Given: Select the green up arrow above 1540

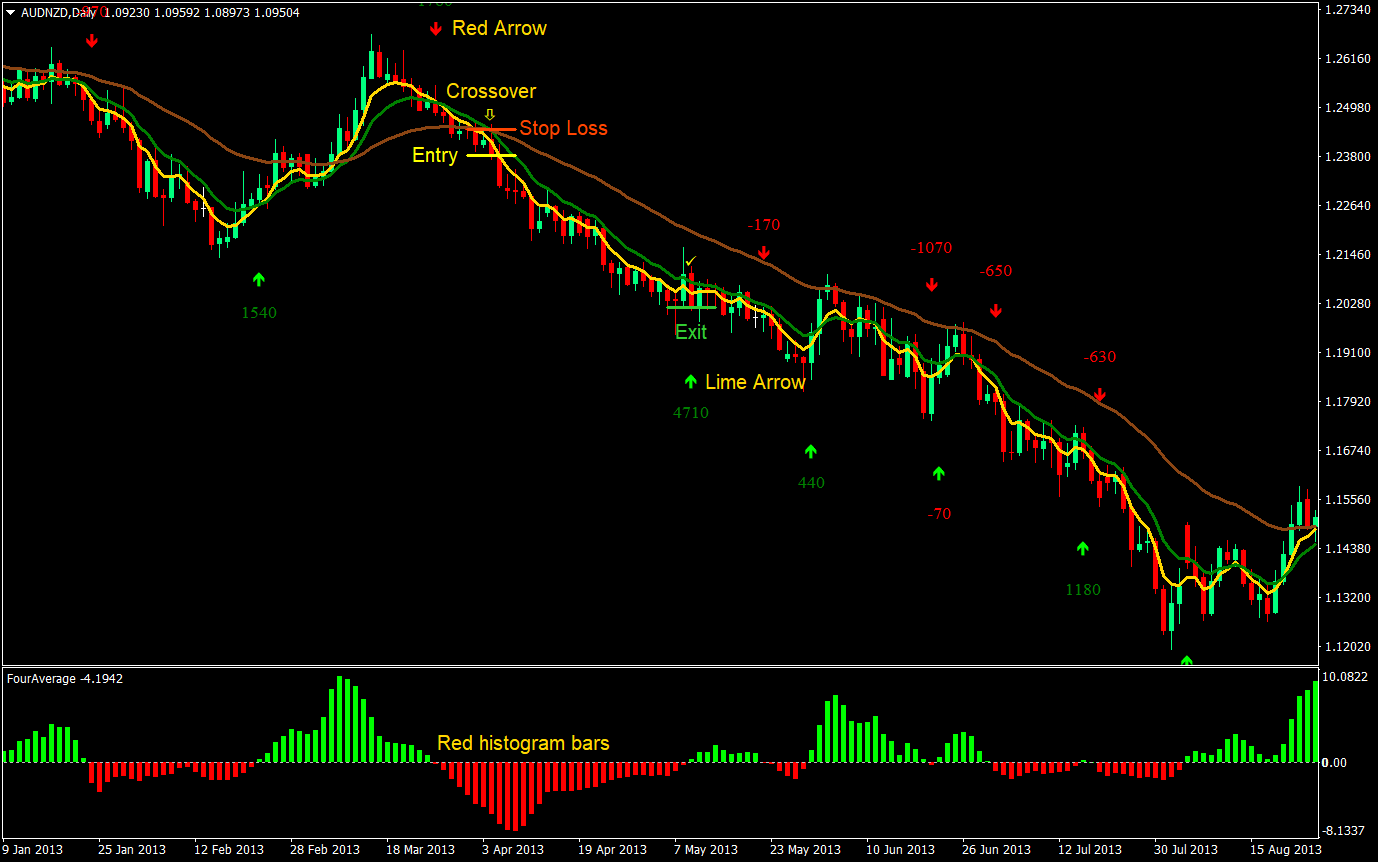Looking at the screenshot, I should point(259,280).
